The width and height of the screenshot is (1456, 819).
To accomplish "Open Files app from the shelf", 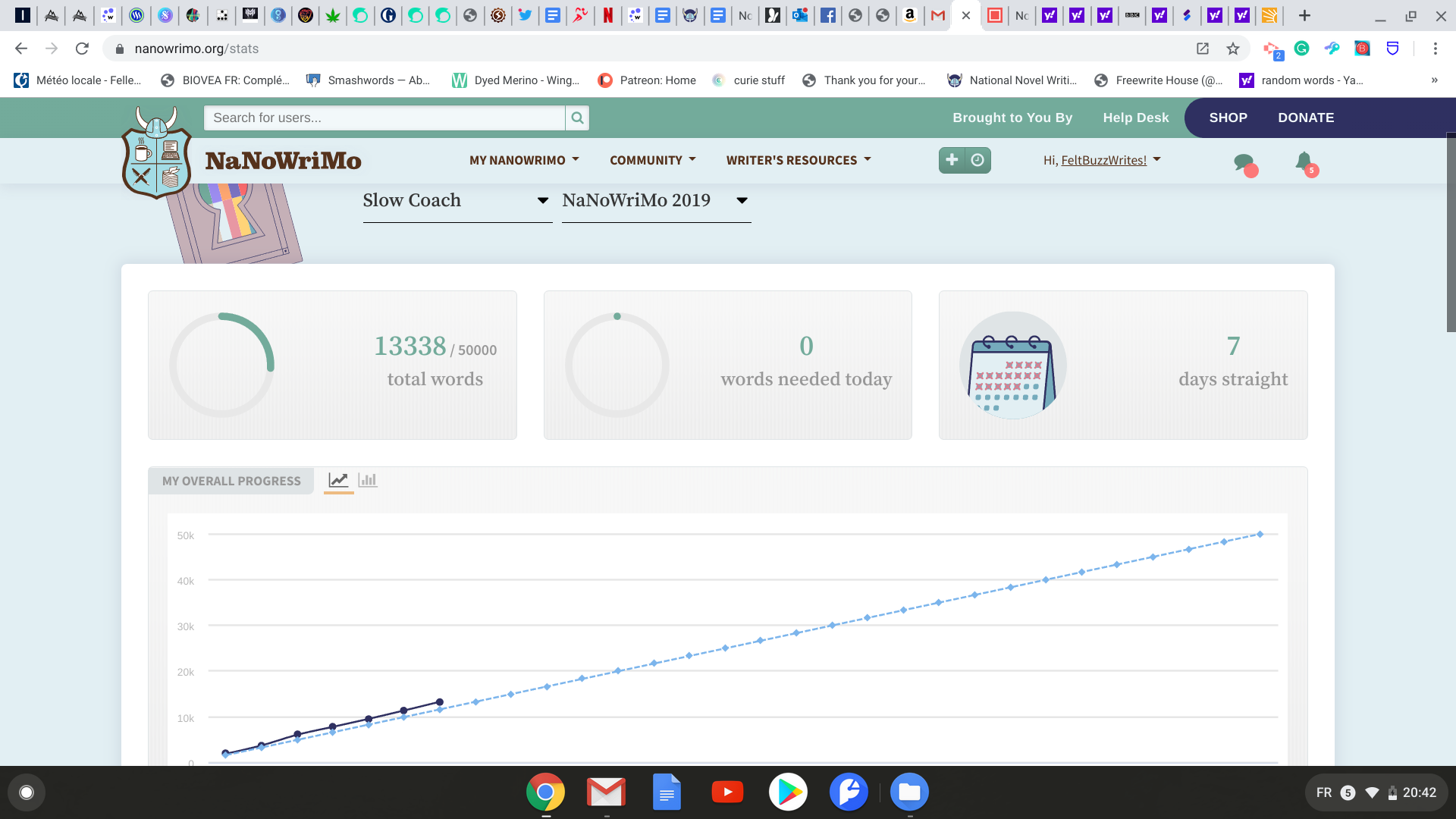I will pos(909,792).
